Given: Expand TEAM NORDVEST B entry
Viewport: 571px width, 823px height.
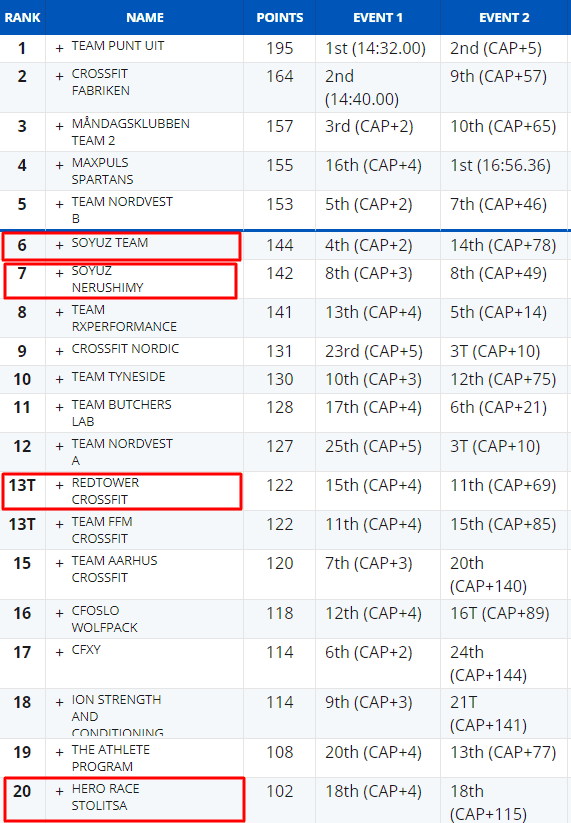Looking at the screenshot, I should click(59, 204).
